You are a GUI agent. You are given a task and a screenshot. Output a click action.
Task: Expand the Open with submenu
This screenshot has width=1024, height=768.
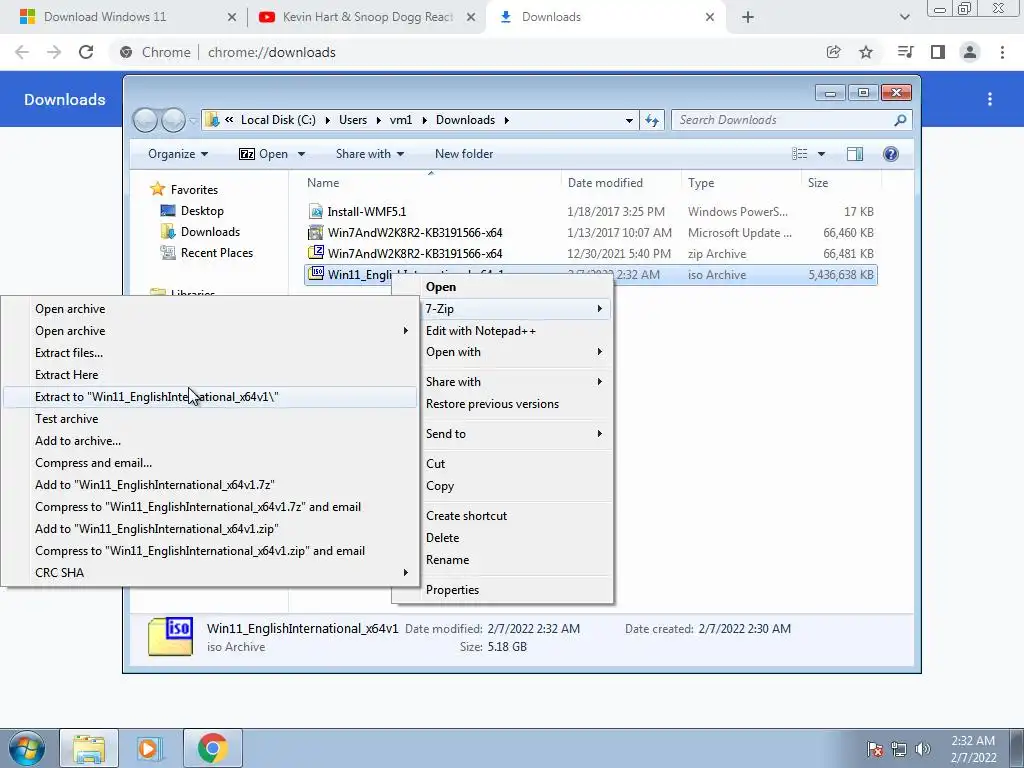click(502, 352)
